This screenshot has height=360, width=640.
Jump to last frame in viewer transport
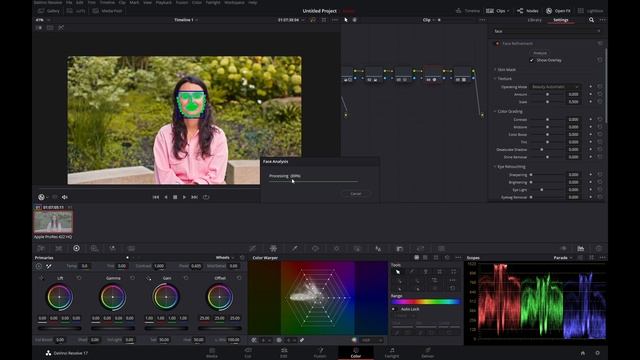click(x=195, y=197)
